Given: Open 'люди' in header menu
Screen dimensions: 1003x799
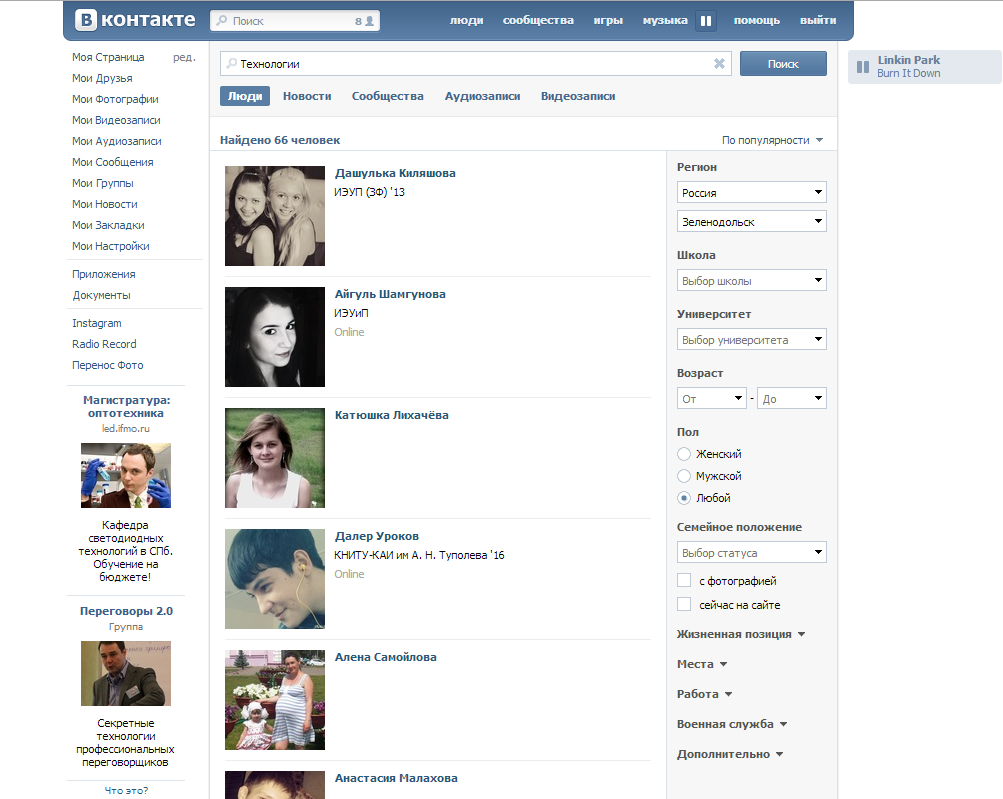Looking at the screenshot, I should tap(466, 20).
